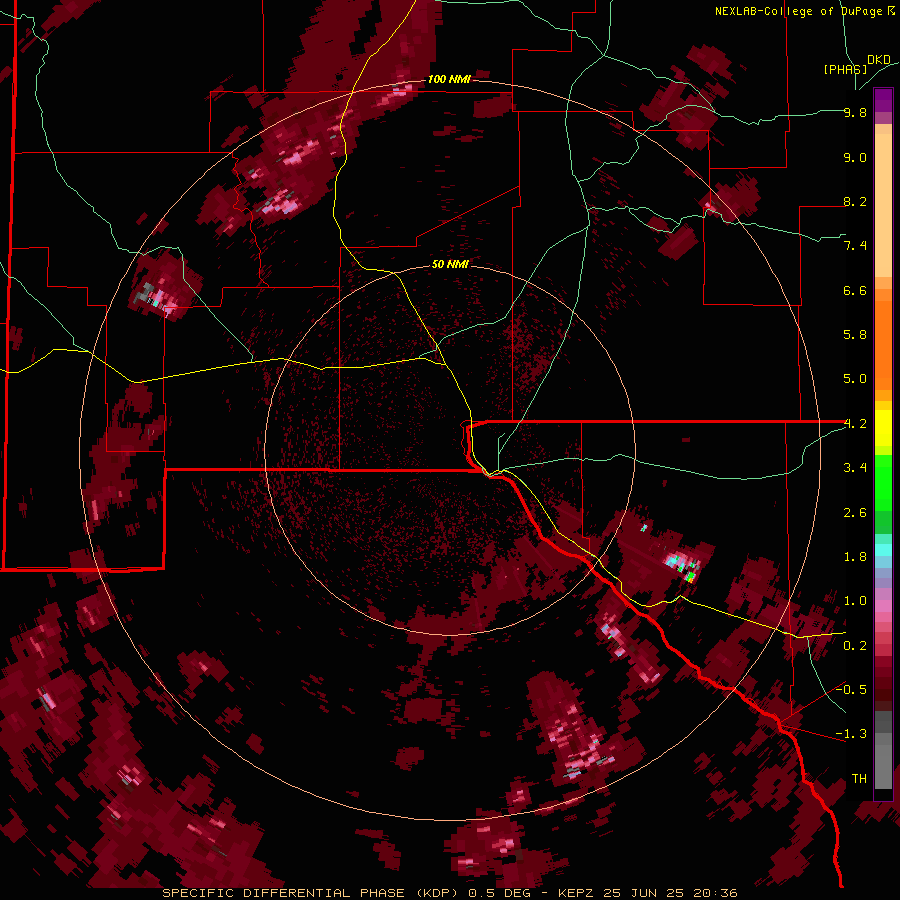The width and height of the screenshot is (900, 900).
Task: Click the 4.2 scale value
Action: coord(855,424)
